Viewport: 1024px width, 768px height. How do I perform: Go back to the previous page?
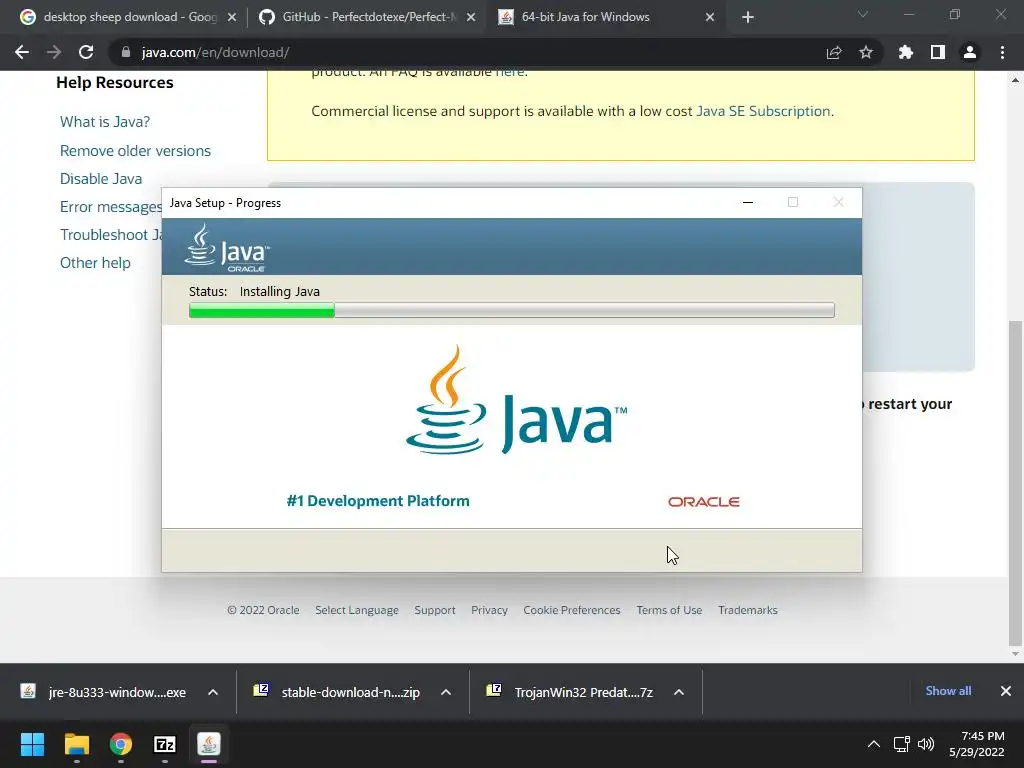[x=22, y=52]
